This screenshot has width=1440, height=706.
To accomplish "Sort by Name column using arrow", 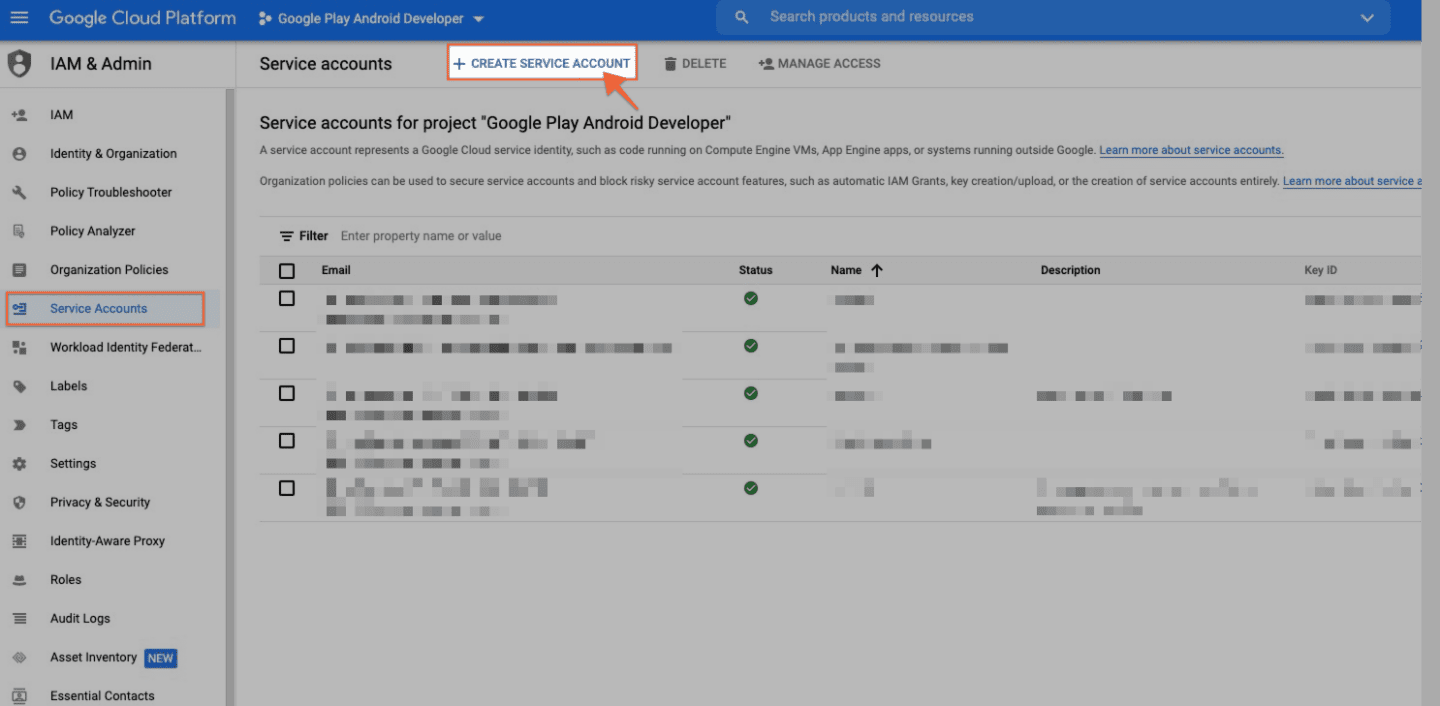I will coord(877,270).
